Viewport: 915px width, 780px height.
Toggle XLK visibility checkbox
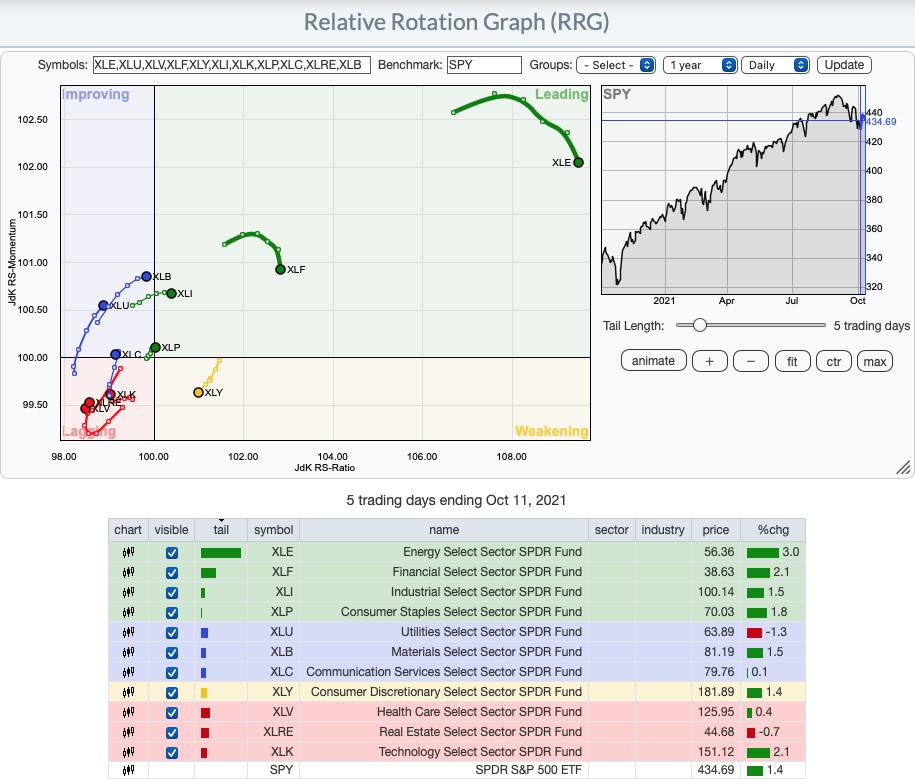172,753
